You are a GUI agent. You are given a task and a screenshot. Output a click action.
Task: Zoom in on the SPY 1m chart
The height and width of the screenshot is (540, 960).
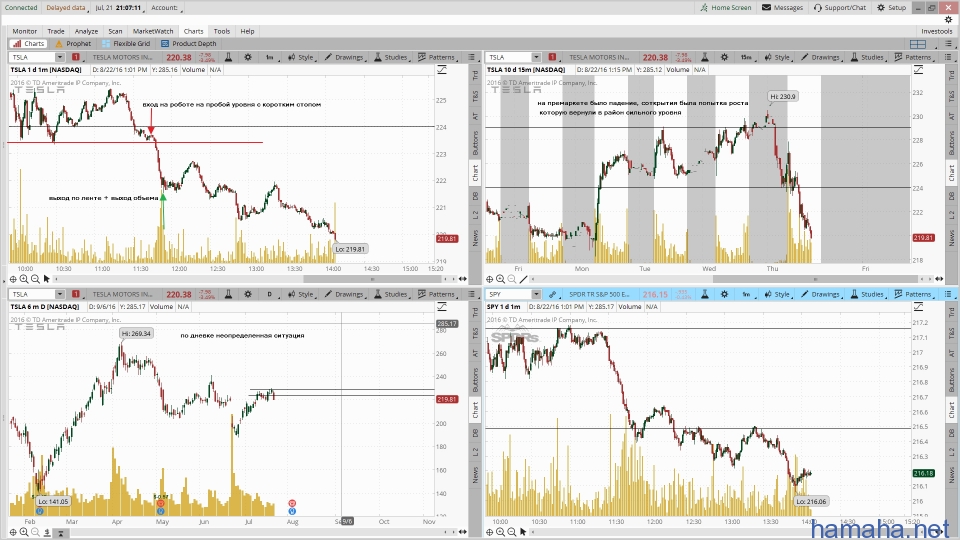pyautogui.click(x=500, y=532)
